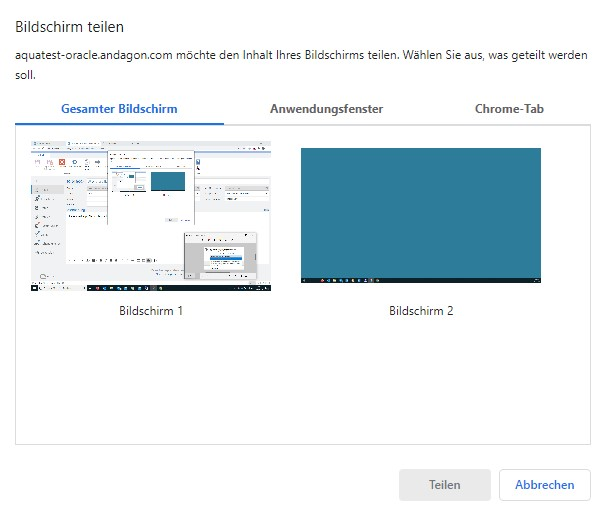Click the Bildschirm 1 caption label
606x516 pixels.
click(150, 311)
